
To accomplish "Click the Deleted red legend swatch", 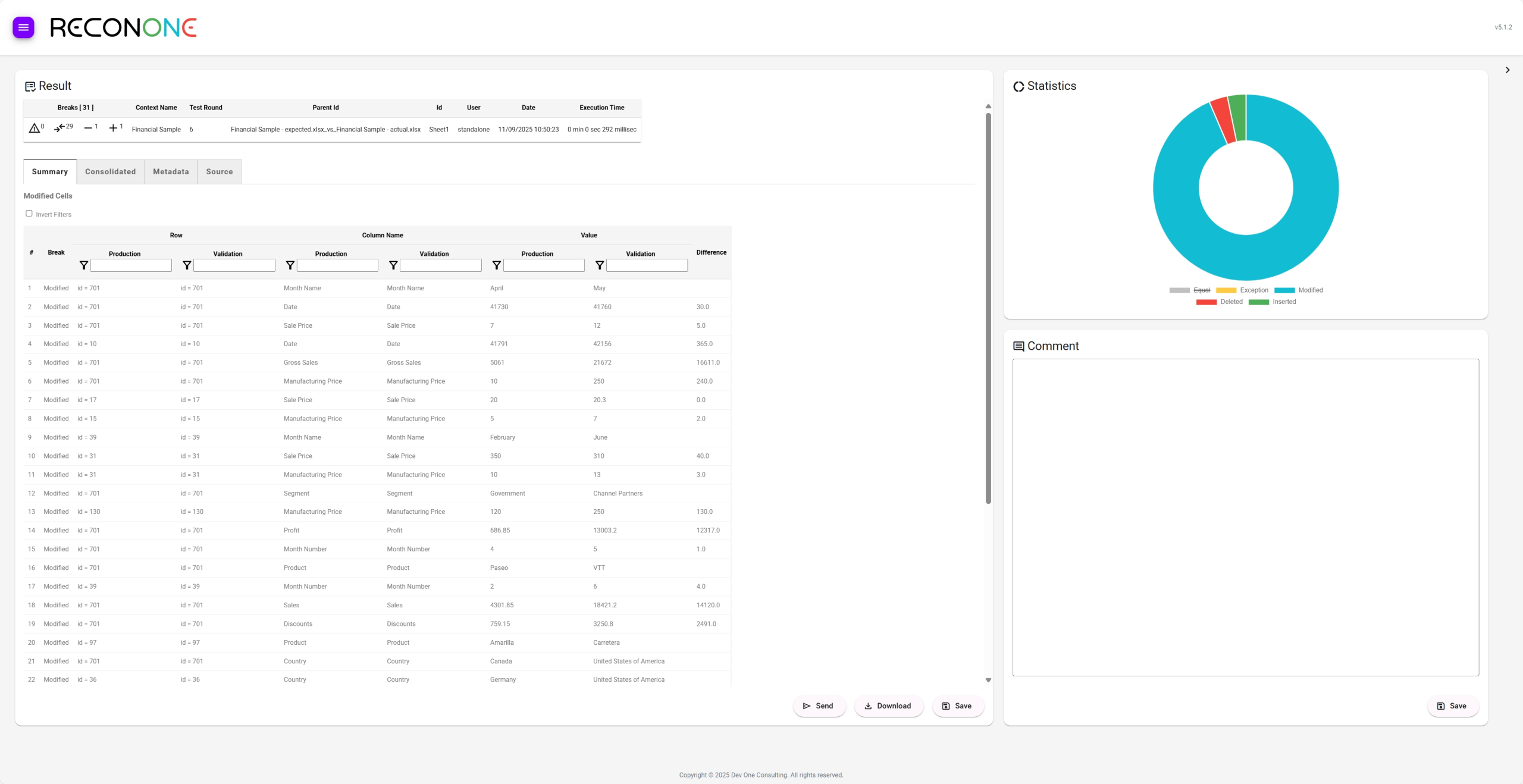I will coord(1207,302).
